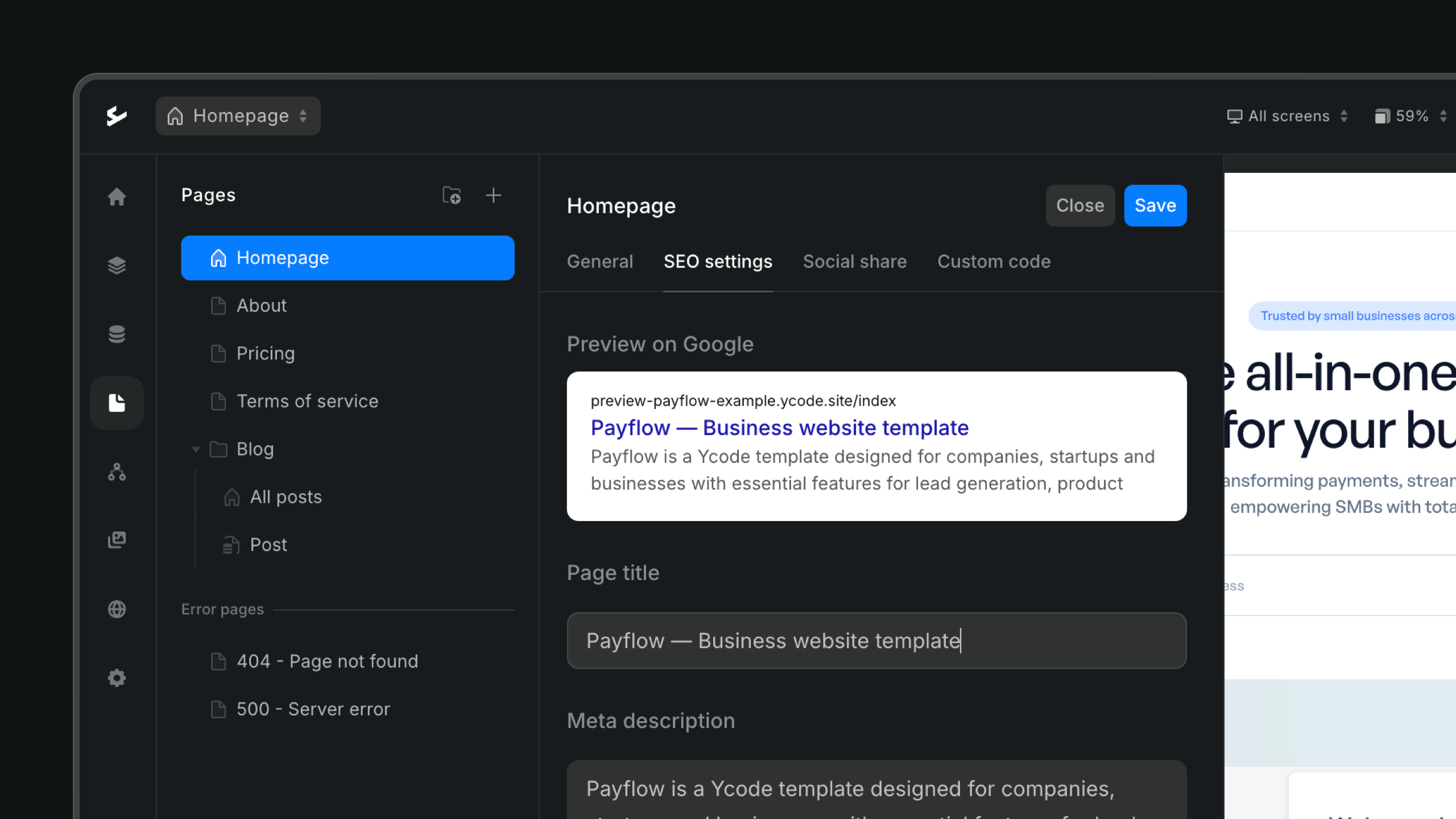The height and width of the screenshot is (819, 1456).
Task: Click the Google preview title link
Action: pyautogui.click(x=780, y=428)
